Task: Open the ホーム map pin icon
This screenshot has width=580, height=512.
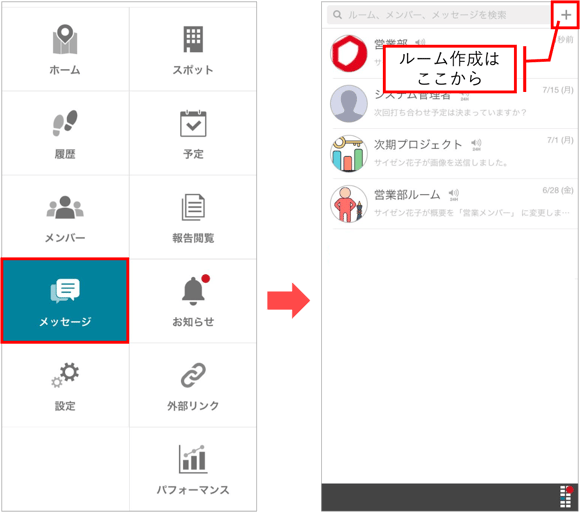Action: (65, 39)
